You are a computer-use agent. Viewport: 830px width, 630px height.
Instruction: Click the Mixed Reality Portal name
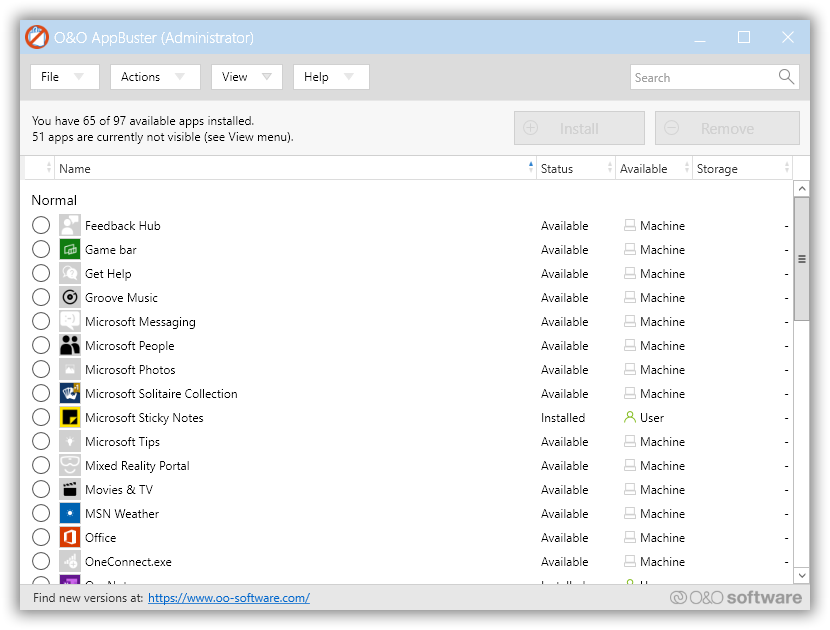(x=137, y=466)
